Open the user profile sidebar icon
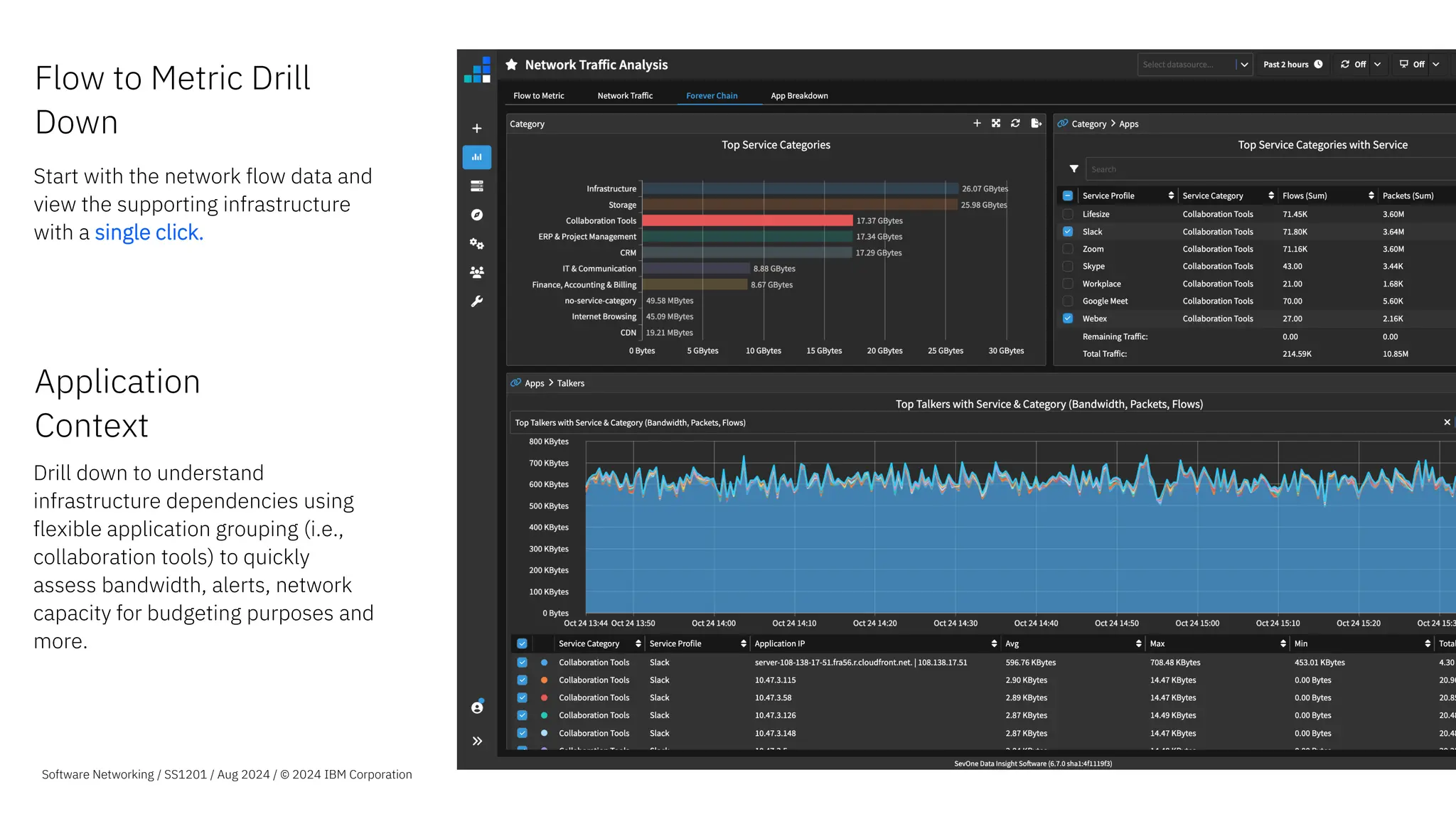 pos(477,707)
